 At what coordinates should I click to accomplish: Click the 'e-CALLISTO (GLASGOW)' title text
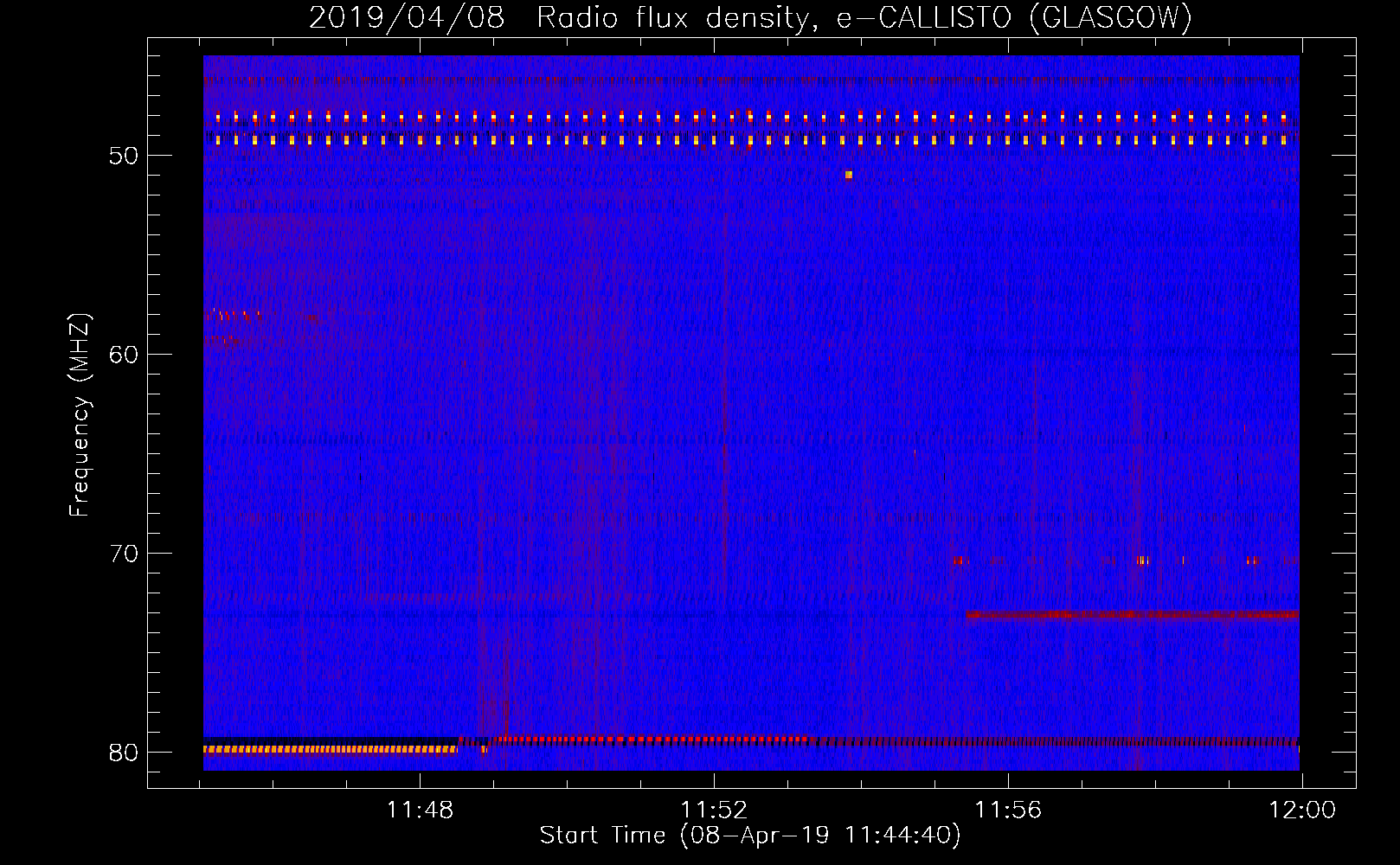(x=1014, y=18)
